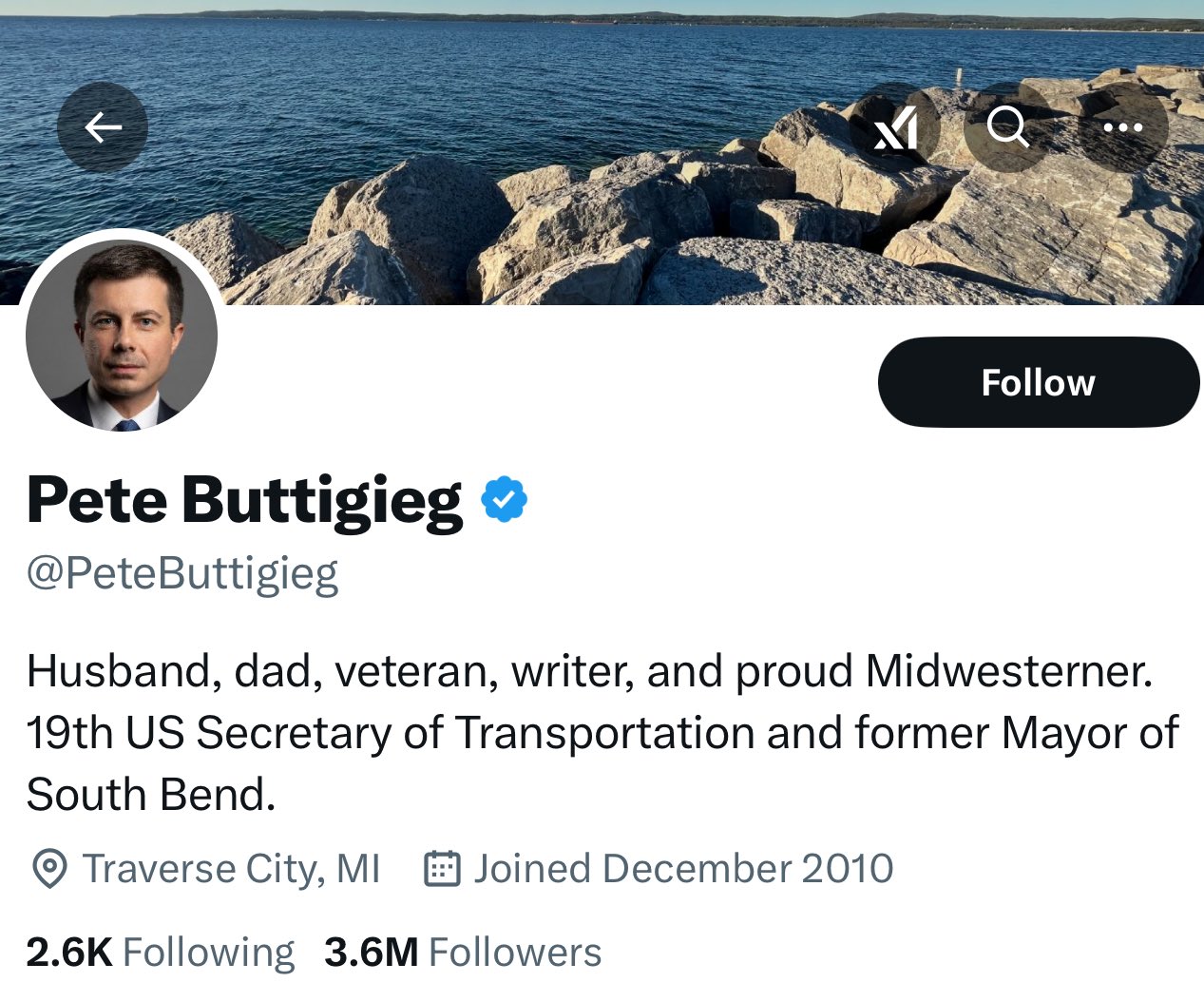Tap the Traverse City, MI location
The image size is (1204, 1002).
coord(231,869)
